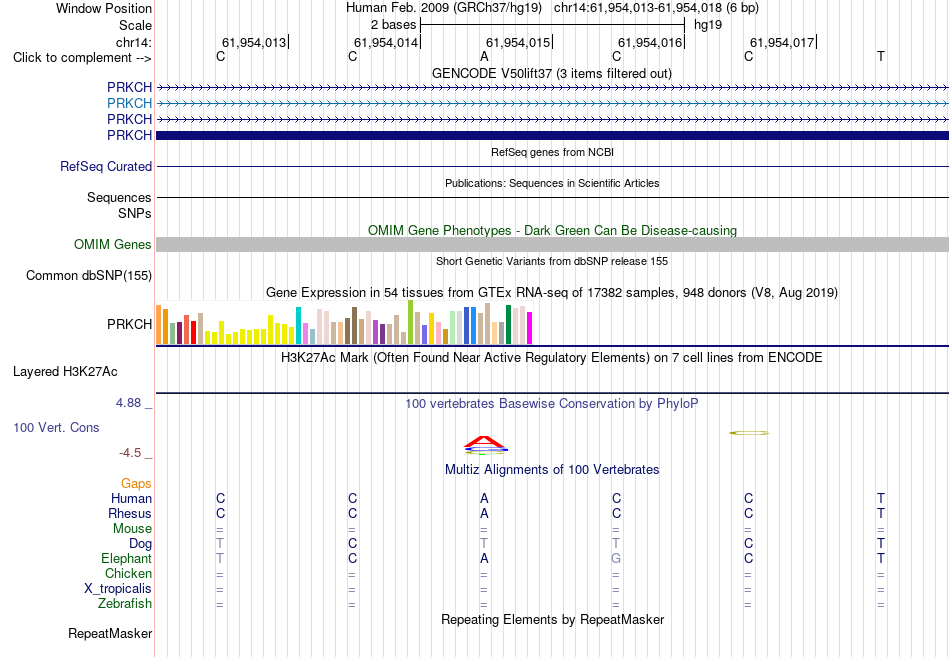Click 'RefSeq genes from NCBI' title

tap(552, 152)
